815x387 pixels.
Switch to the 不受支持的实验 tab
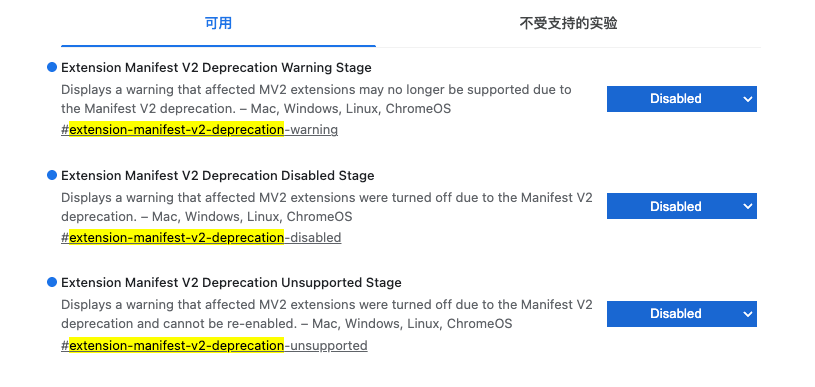pyautogui.click(x=568, y=23)
